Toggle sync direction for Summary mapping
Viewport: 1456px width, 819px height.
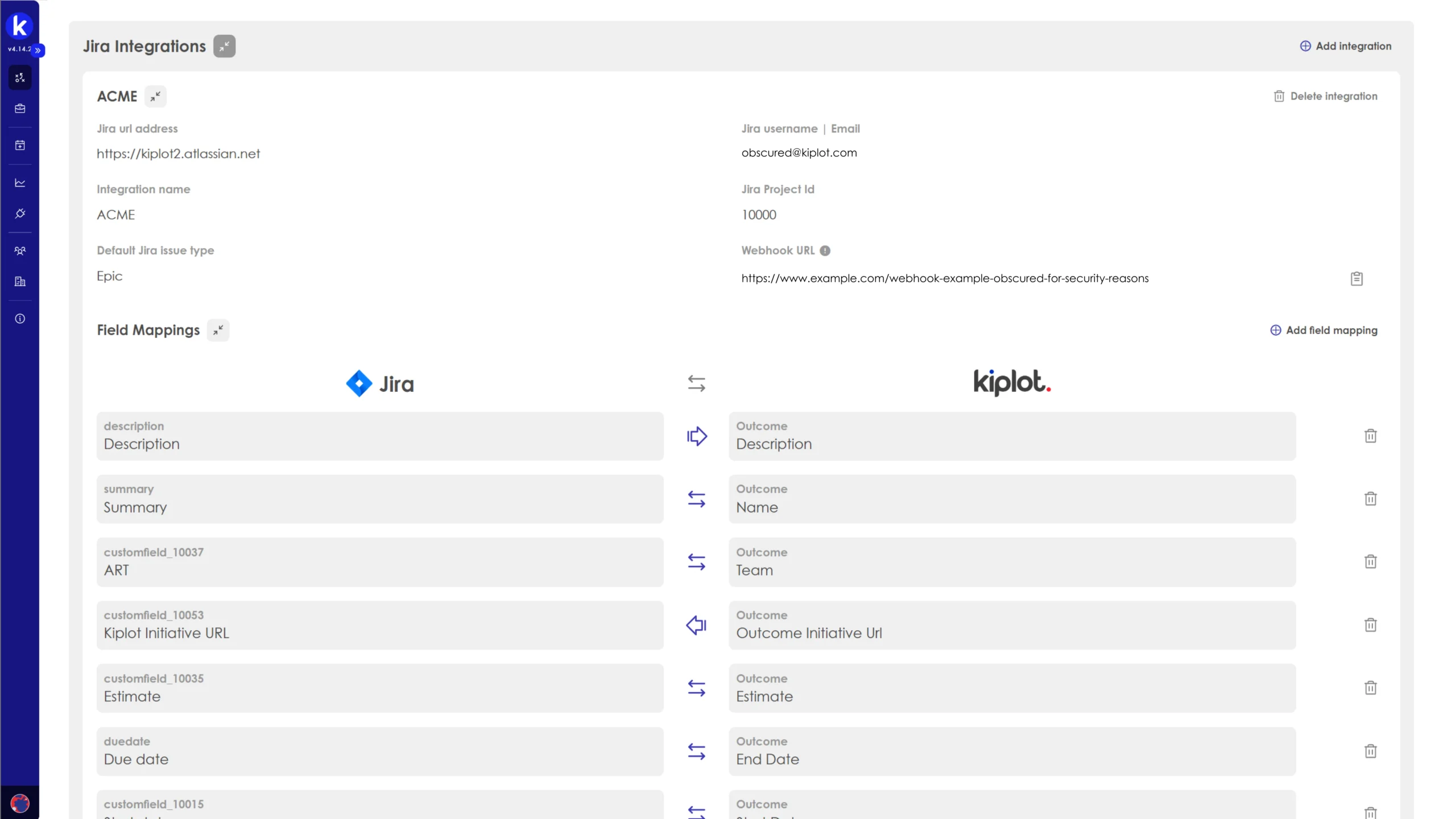coord(696,499)
